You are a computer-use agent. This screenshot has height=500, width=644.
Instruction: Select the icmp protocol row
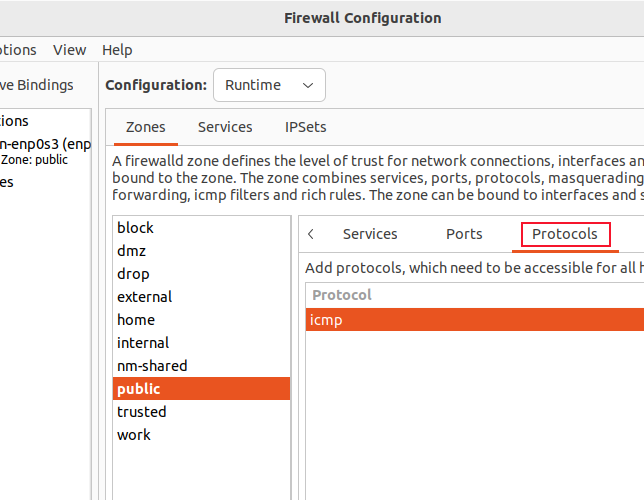[x=474, y=320]
